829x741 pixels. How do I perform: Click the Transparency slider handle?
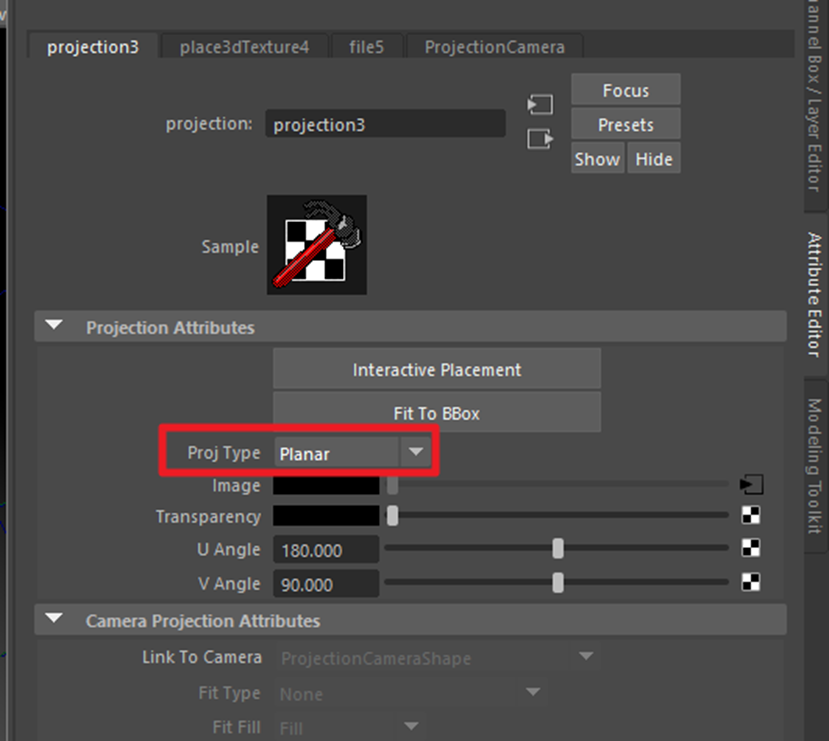coord(392,515)
